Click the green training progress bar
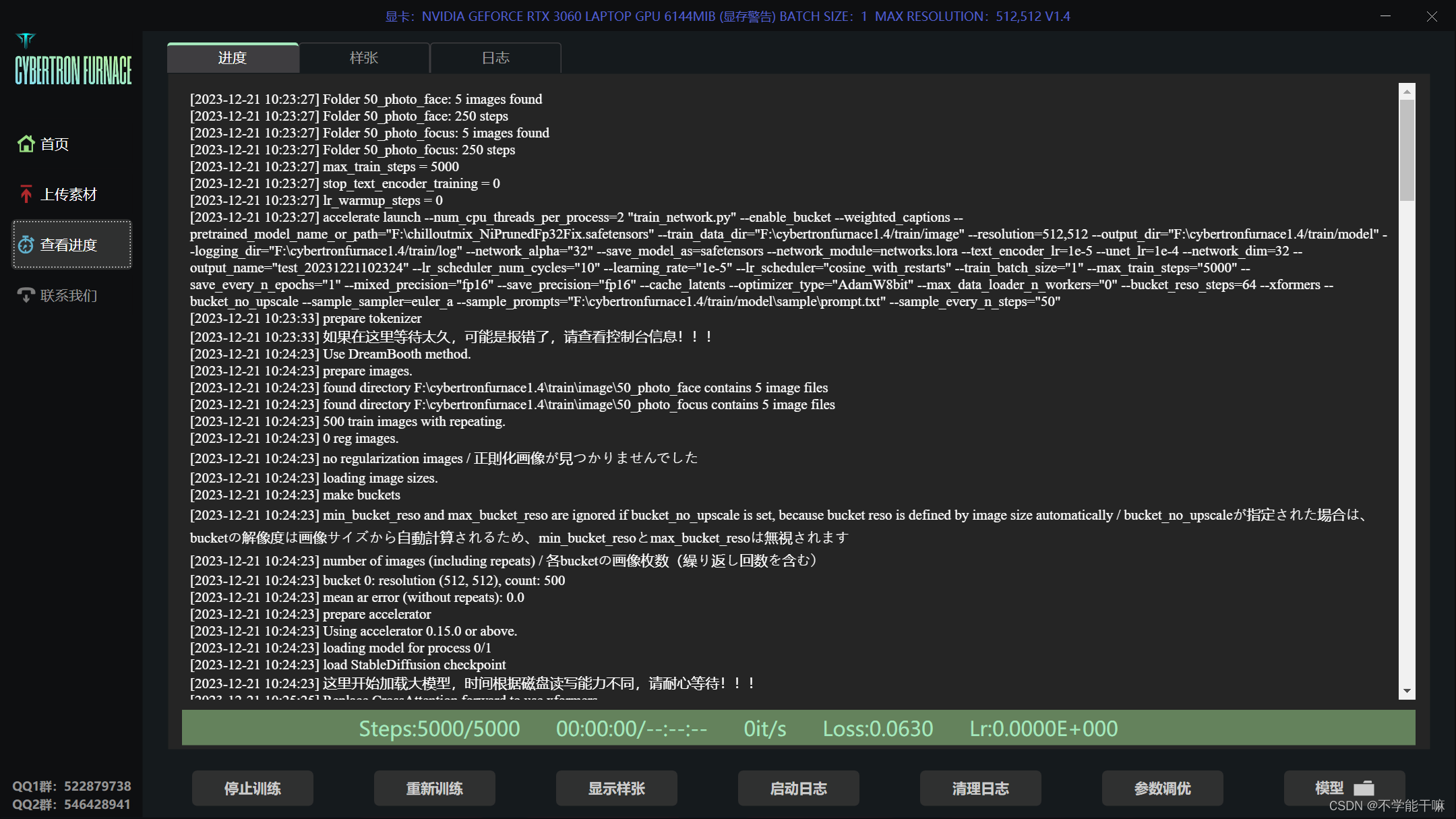Viewport: 1456px width, 819px height. tap(798, 728)
